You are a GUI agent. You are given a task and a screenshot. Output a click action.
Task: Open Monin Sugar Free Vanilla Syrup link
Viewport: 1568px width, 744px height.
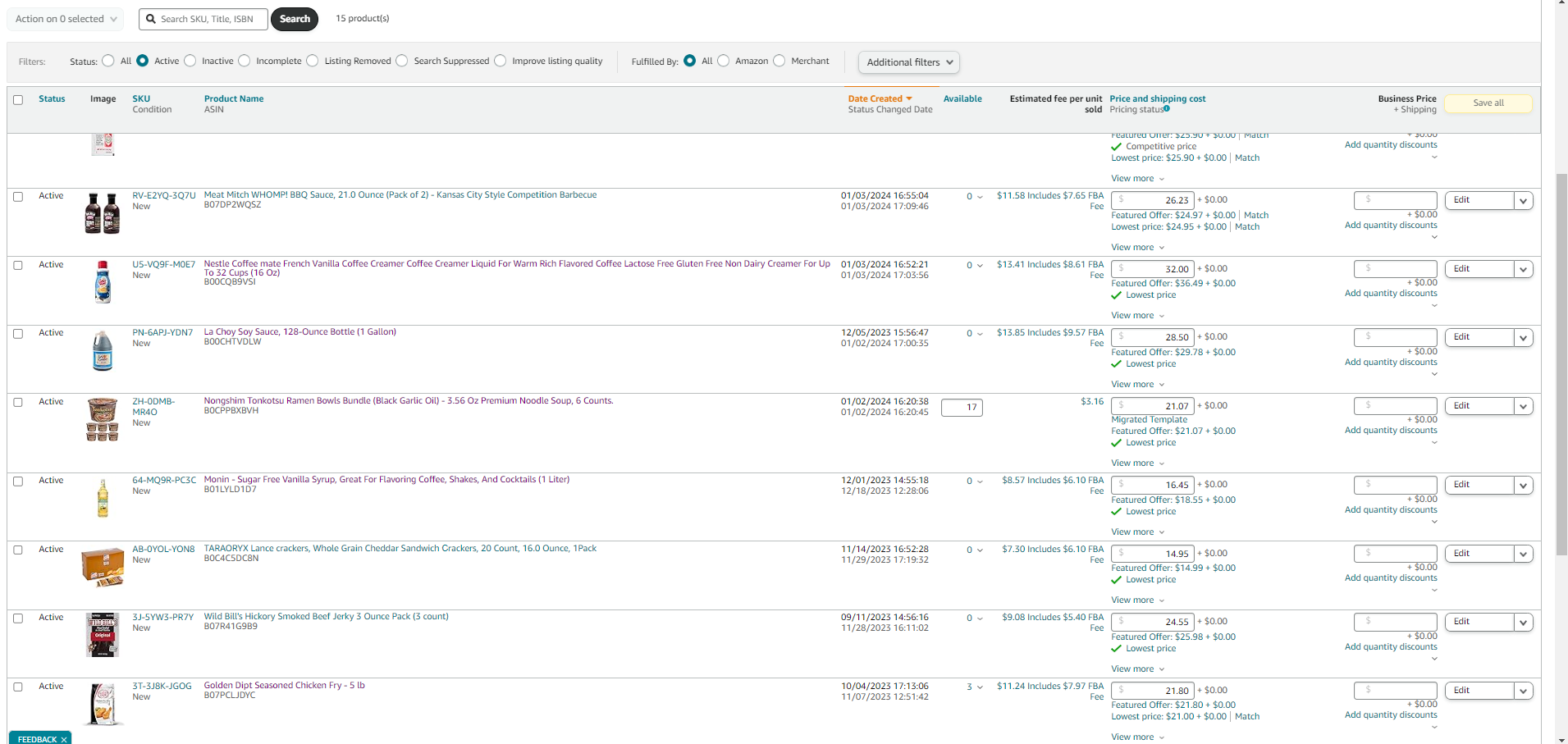(x=386, y=480)
